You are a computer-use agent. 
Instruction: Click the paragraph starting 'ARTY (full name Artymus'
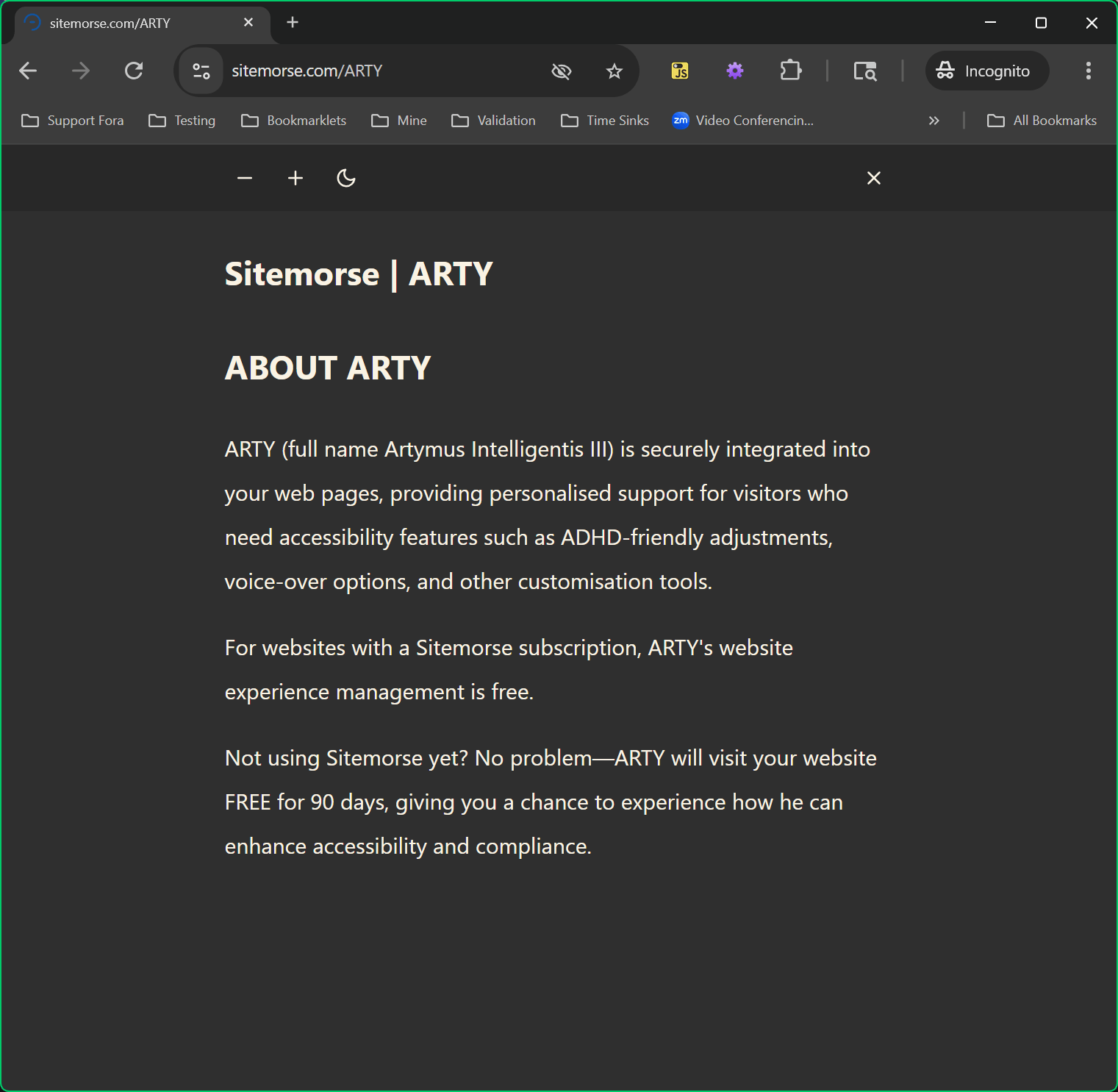pyautogui.click(x=548, y=515)
